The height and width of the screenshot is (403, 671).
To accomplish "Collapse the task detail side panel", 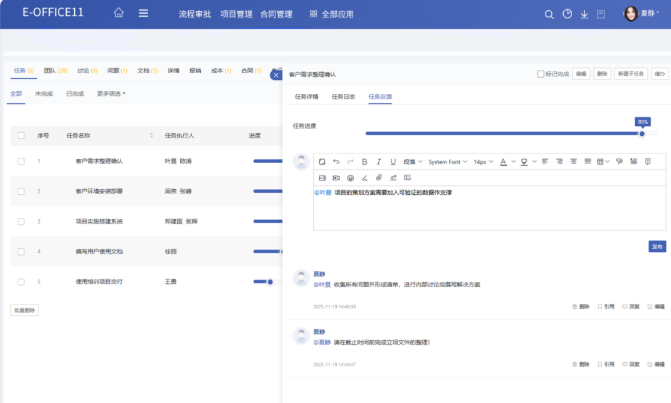I will pyautogui.click(x=276, y=74).
